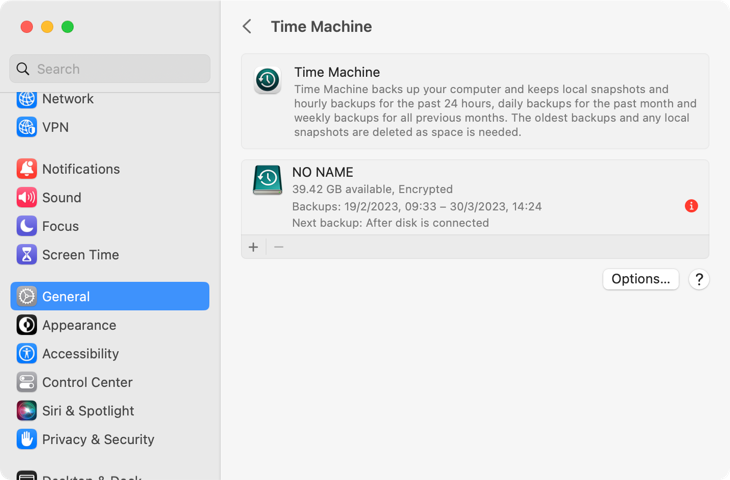Open Siri & Spotlight in sidebar
This screenshot has width=730, height=480.
[110, 411]
